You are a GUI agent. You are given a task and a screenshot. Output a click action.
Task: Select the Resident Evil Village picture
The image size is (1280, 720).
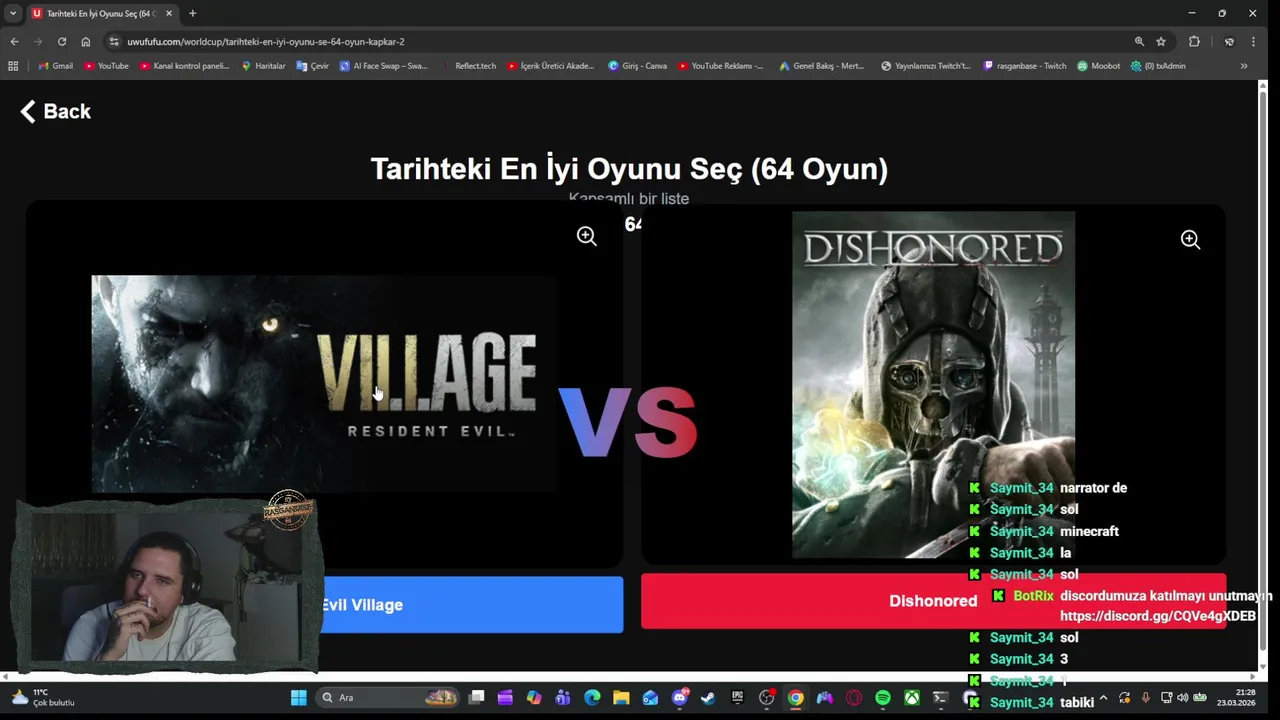coord(323,384)
